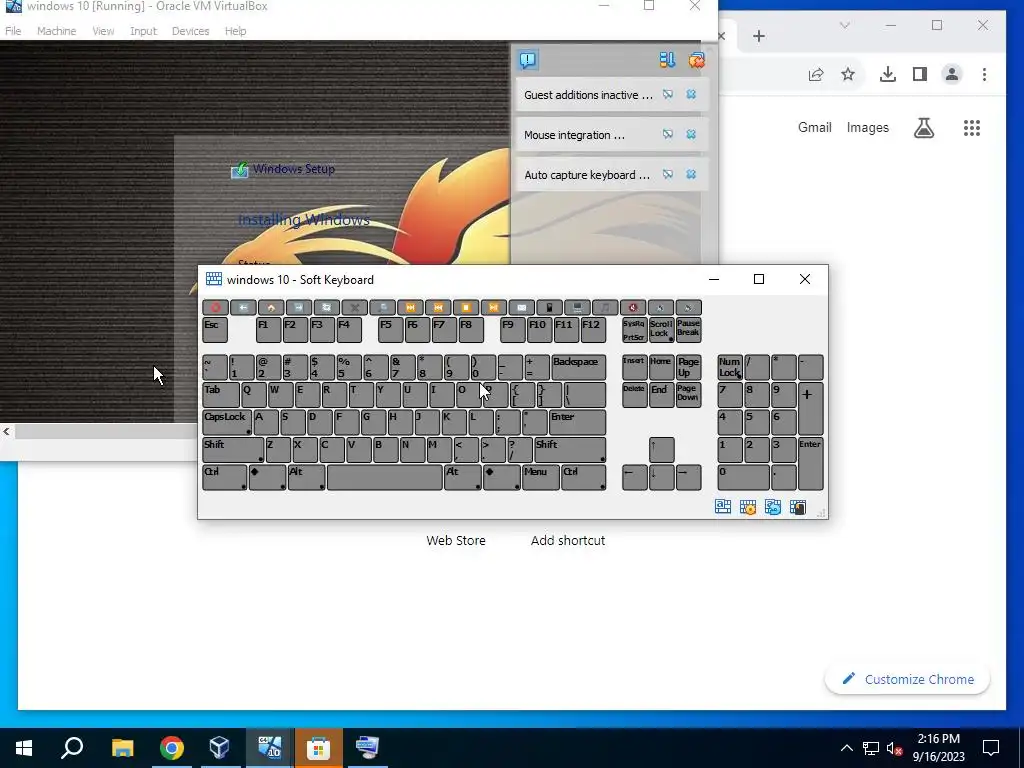Click the orange stop media key

[466, 308]
